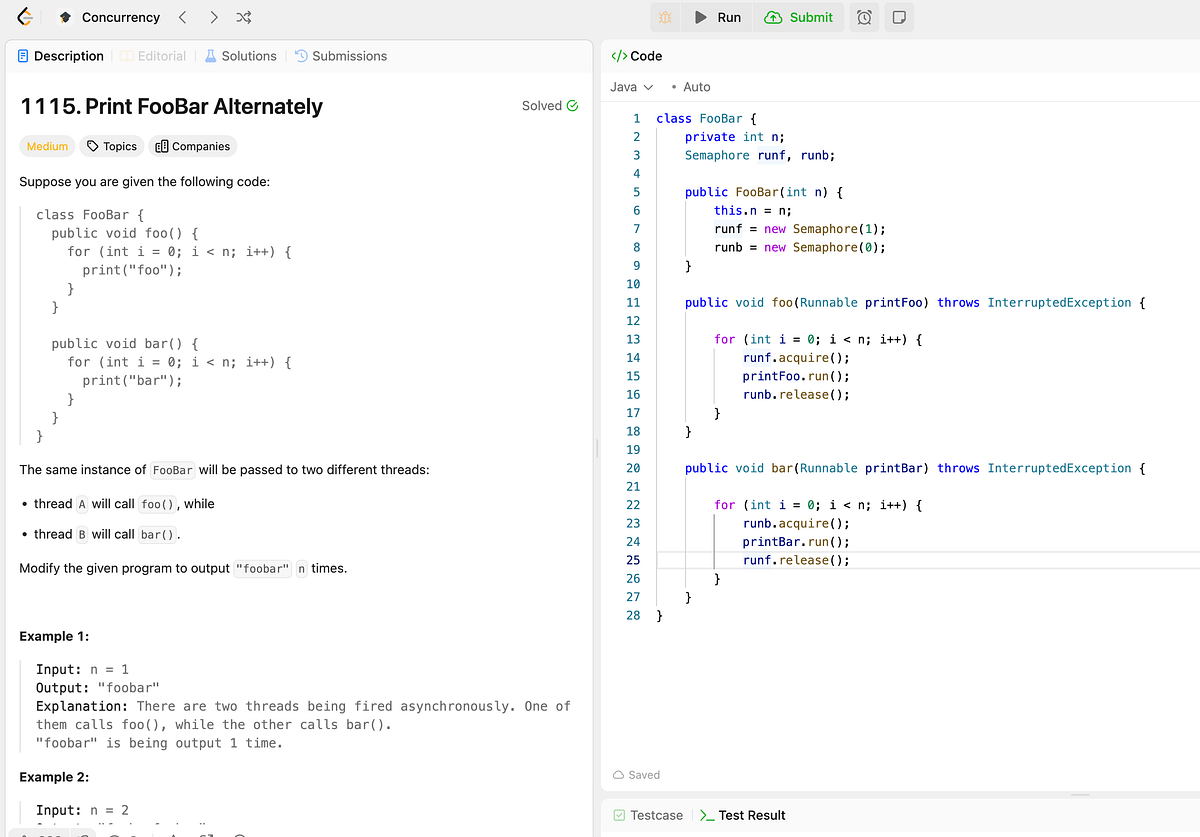Switch to the Solutions tab
This screenshot has width=1200, height=837.
coord(240,55)
